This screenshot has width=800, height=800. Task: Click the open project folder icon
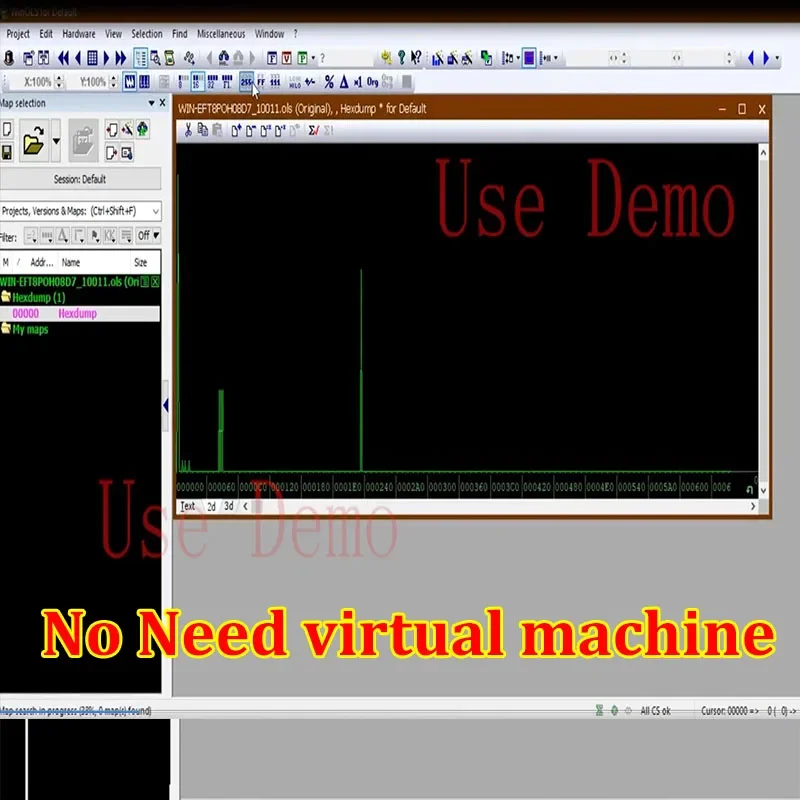(34, 140)
